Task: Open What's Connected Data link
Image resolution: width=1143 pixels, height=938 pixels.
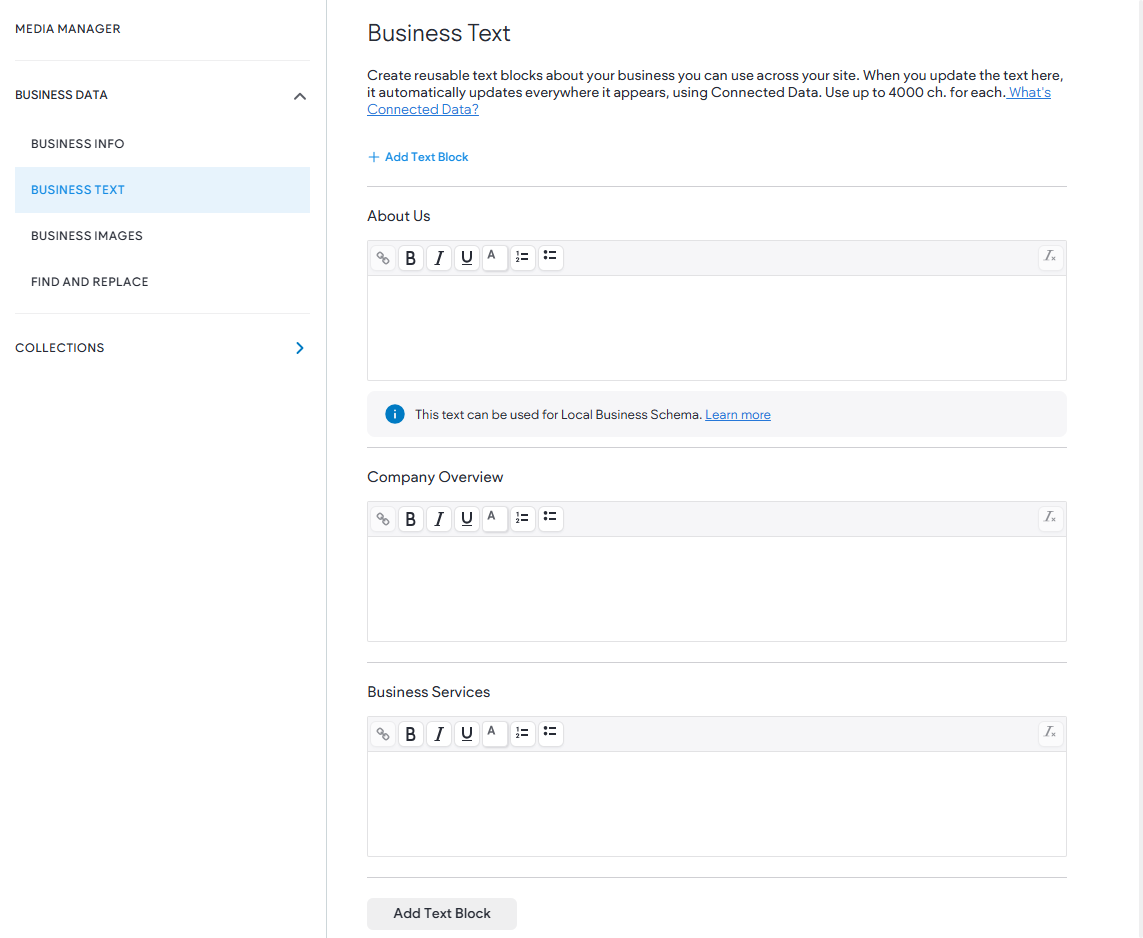Action: click(423, 109)
